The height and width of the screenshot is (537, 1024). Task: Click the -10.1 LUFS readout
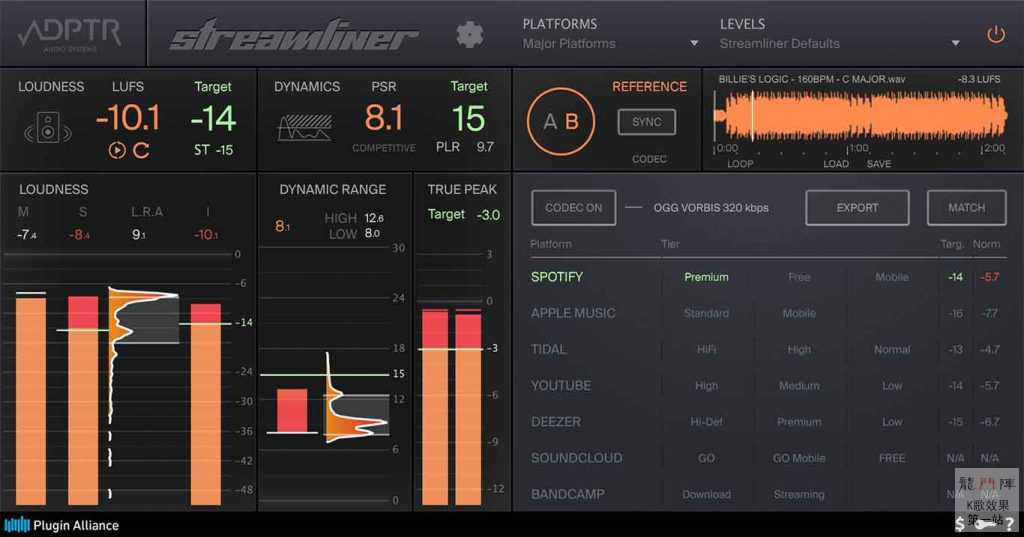[x=128, y=119]
